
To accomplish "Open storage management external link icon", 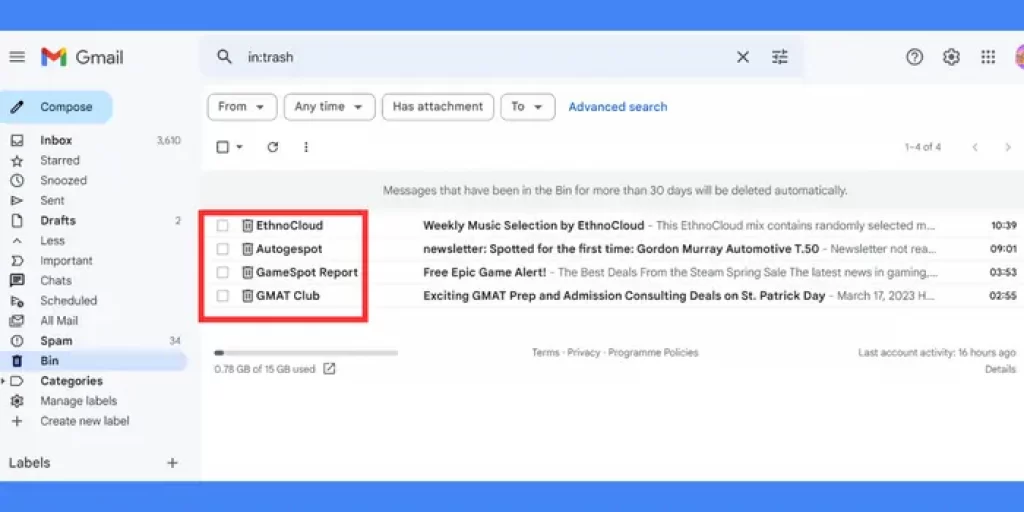I will [x=330, y=369].
